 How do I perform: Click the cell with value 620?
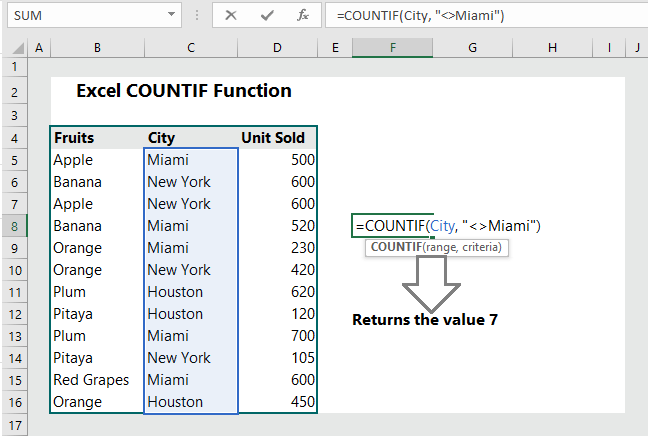[x=277, y=292]
